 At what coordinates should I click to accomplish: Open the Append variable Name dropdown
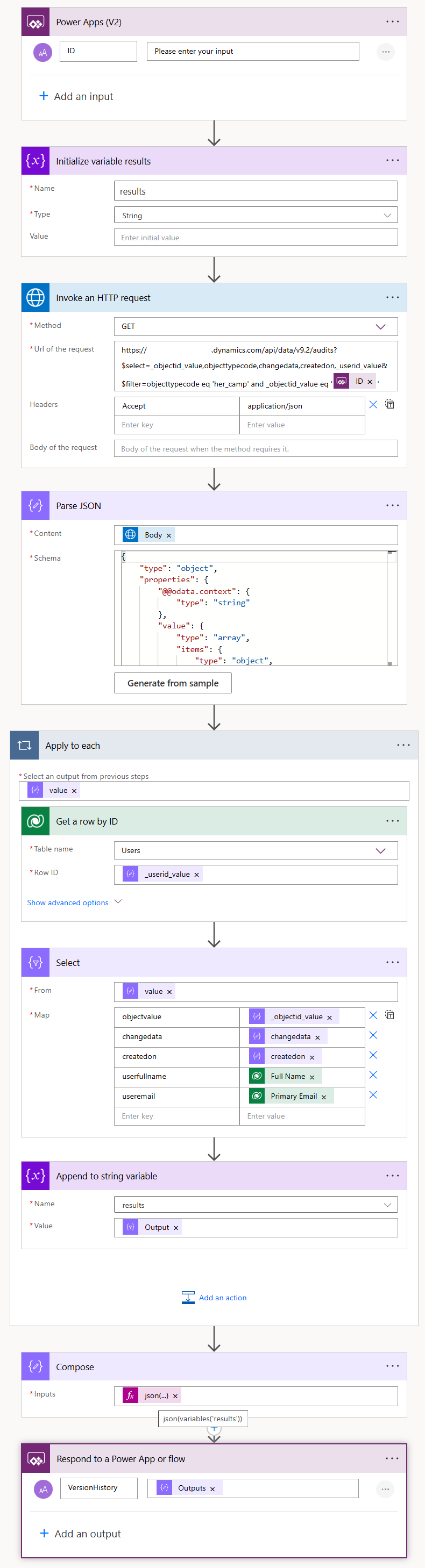(387, 1205)
